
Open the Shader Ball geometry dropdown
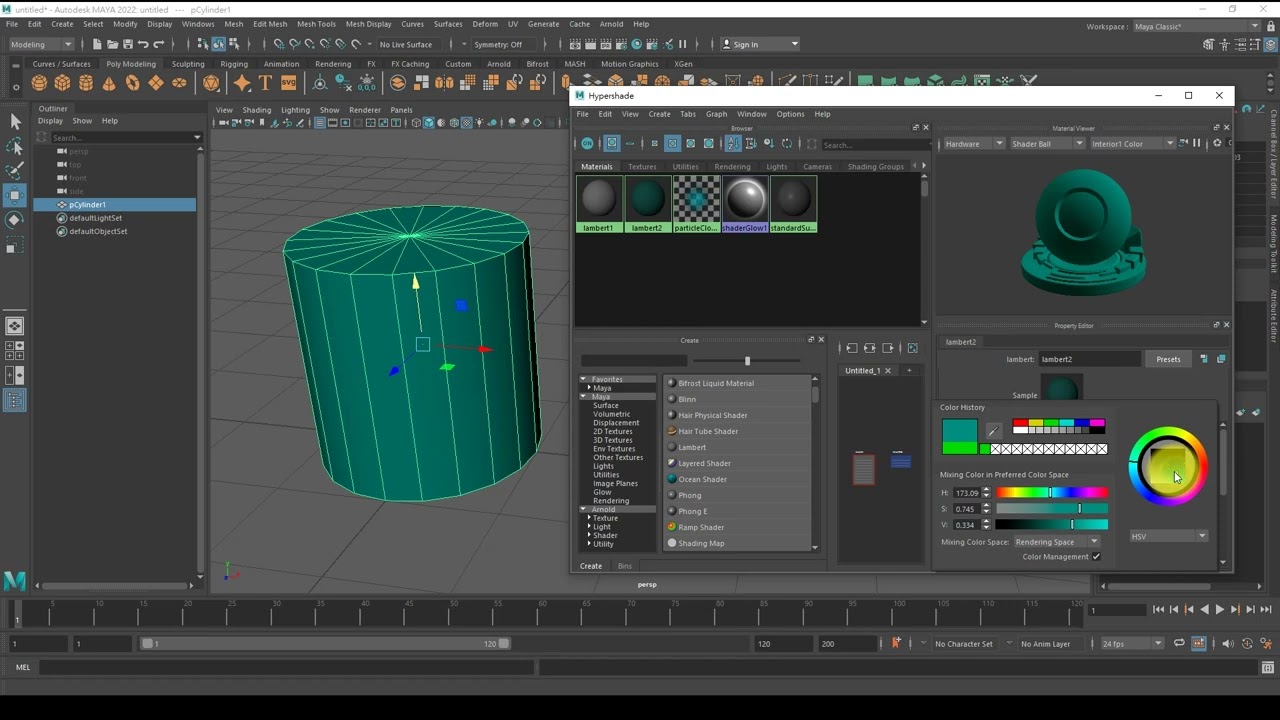[1047, 144]
